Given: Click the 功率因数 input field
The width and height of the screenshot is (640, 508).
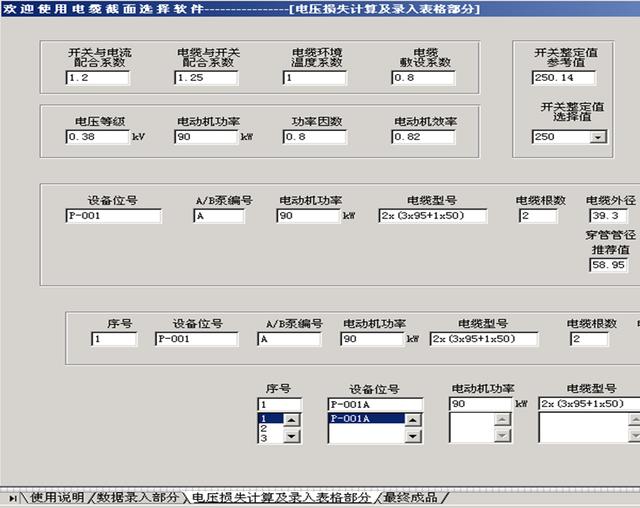Looking at the screenshot, I should 314,137.
